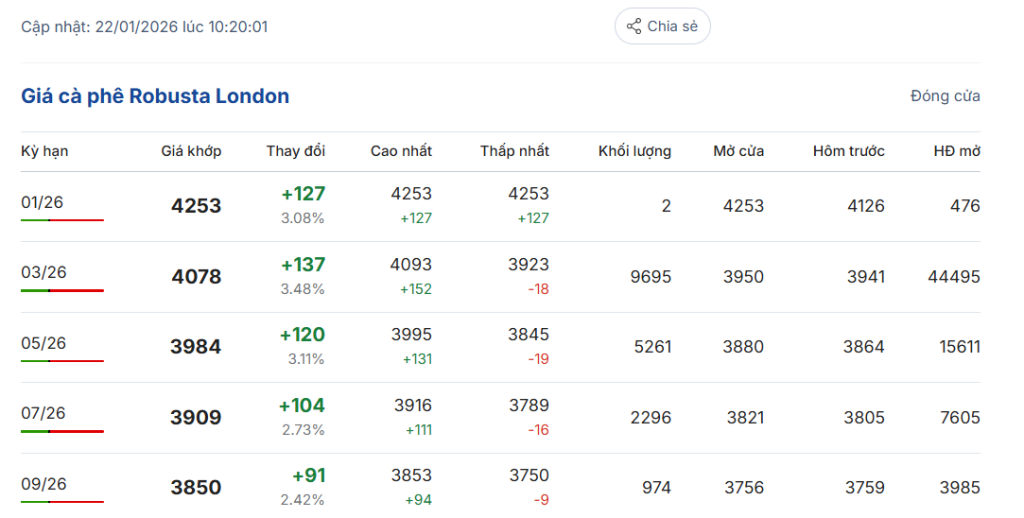Click the 44495 open interest value
1024x518 pixels.
pyautogui.click(x=954, y=277)
